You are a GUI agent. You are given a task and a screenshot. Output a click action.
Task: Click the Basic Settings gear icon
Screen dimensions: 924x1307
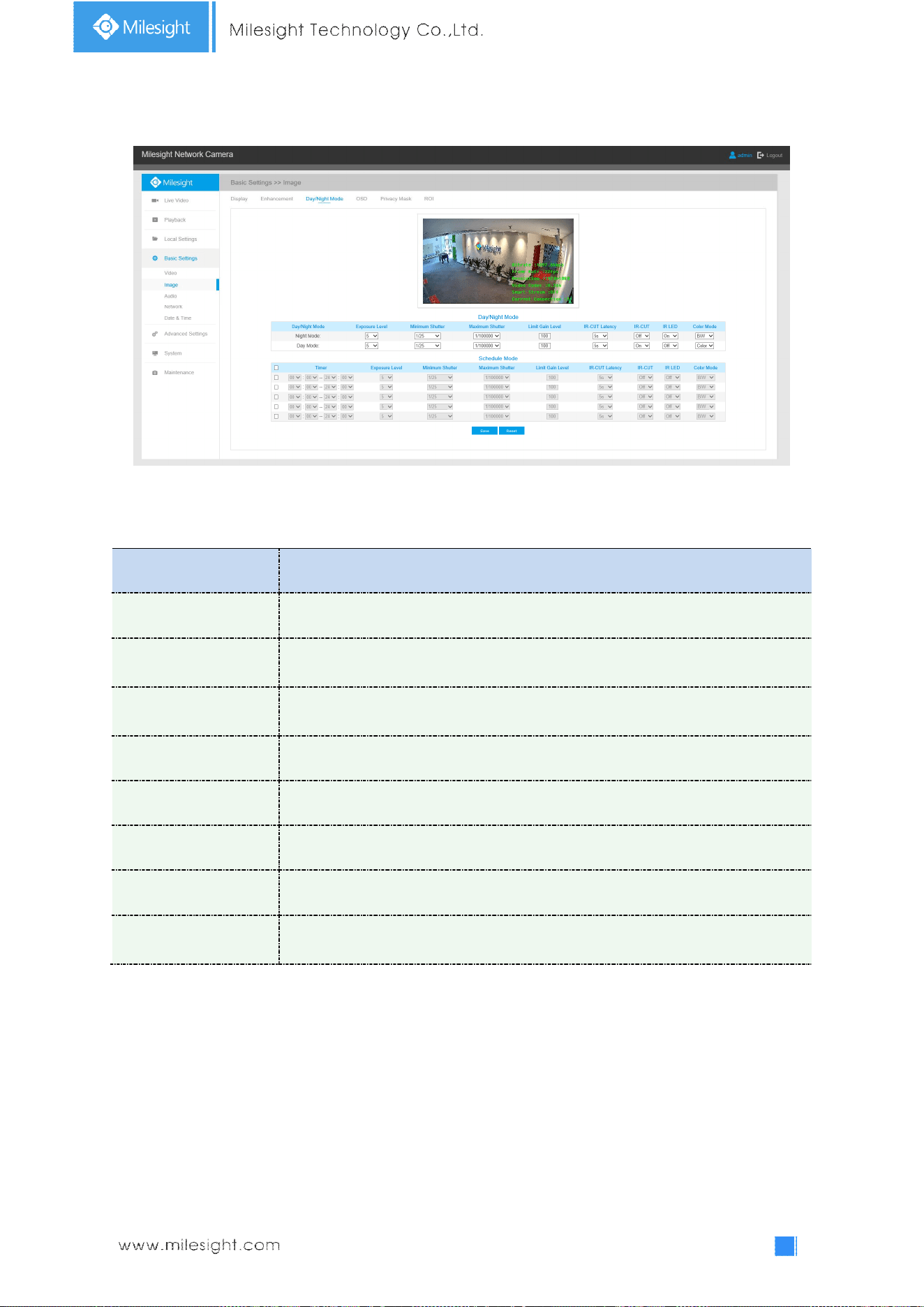pos(155,258)
